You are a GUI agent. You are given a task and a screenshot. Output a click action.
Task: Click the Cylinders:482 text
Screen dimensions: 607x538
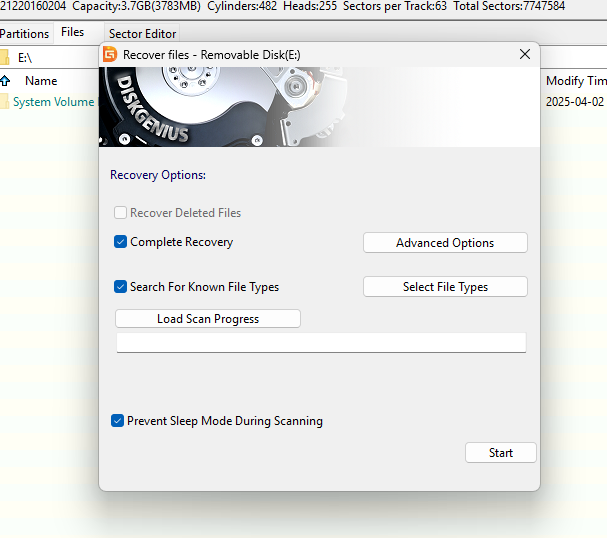click(242, 6)
